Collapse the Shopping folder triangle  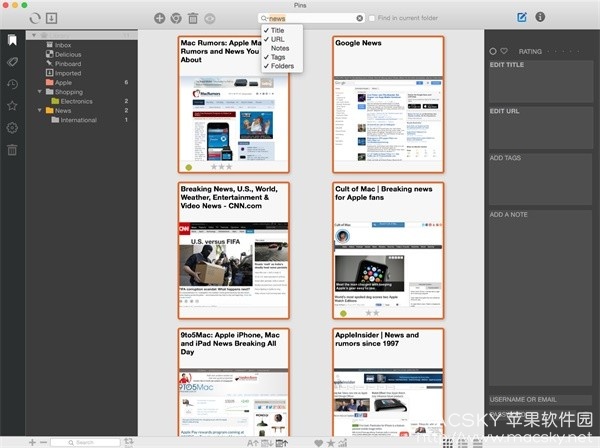(x=39, y=92)
